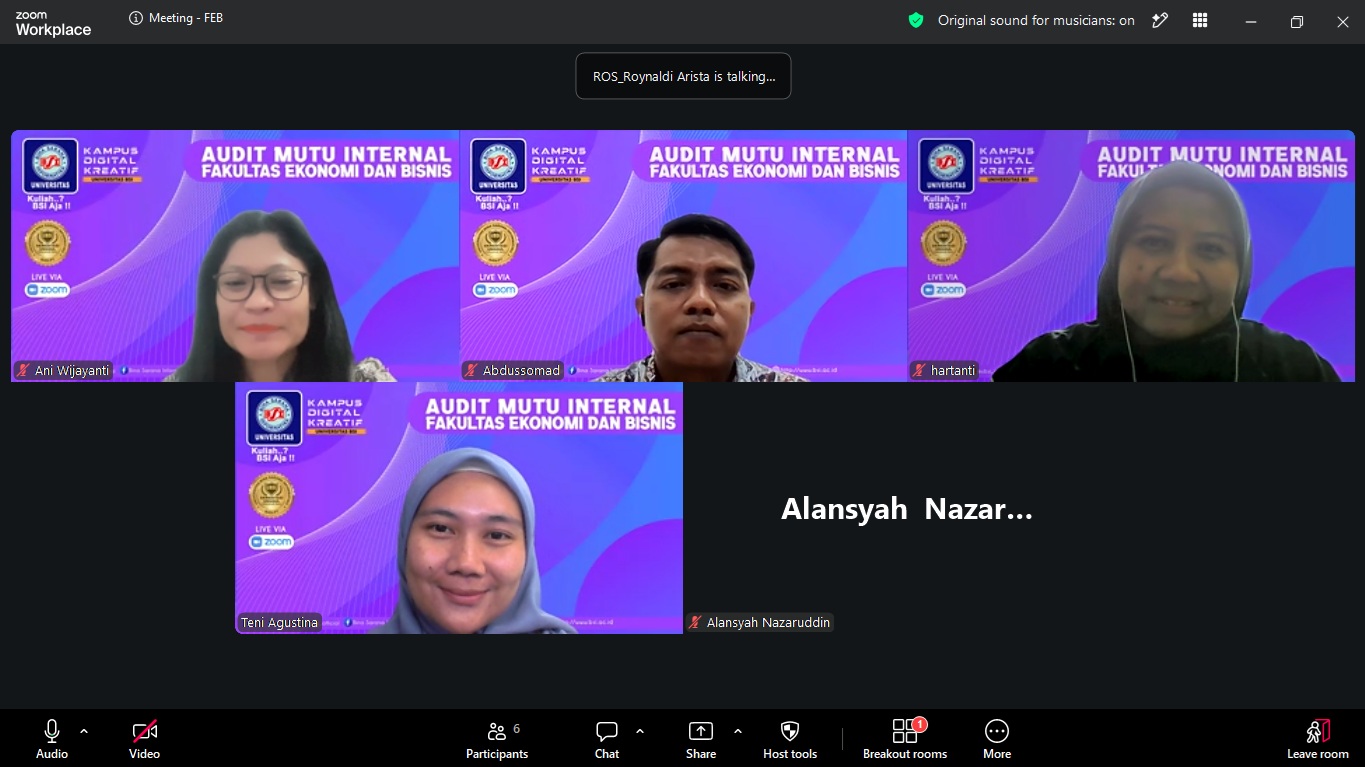
Task: Open Host tools shield icon
Action: tap(790, 731)
